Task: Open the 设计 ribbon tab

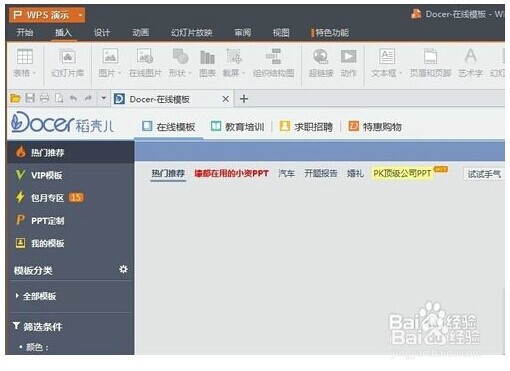Action: (x=102, y=32)
